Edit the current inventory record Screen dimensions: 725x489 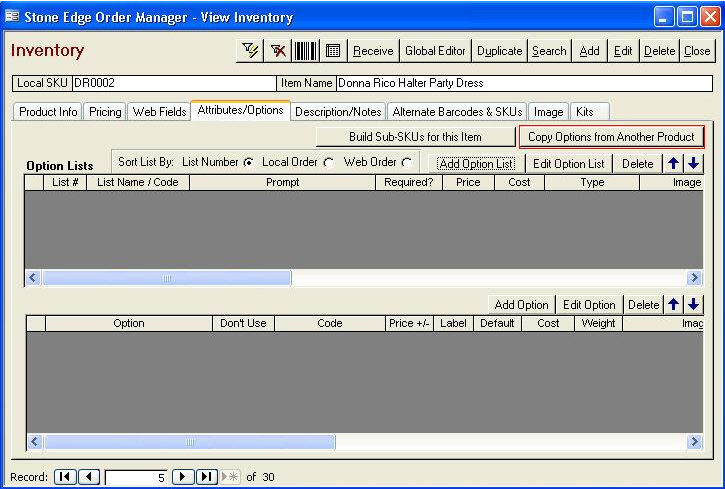point(623,50)
